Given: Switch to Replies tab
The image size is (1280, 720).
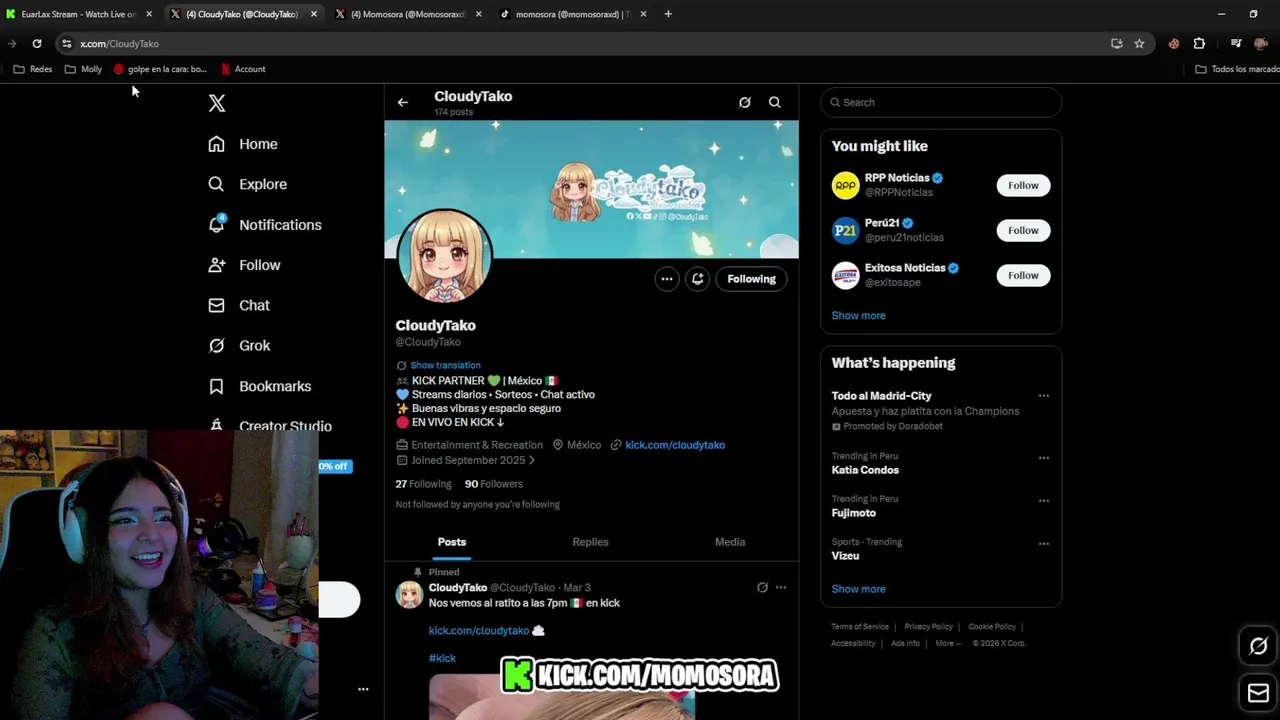Looking at the screenshot, I should tap(590, 542).
